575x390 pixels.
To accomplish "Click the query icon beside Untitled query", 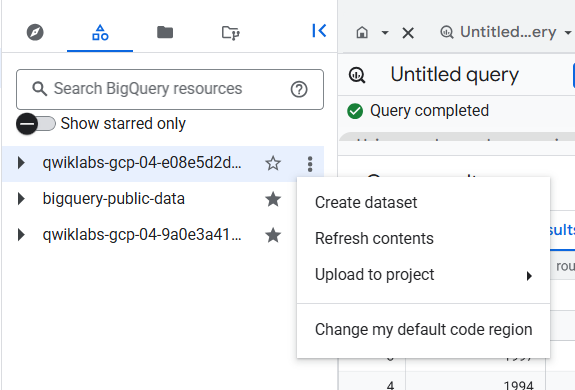I will [357, 75].
